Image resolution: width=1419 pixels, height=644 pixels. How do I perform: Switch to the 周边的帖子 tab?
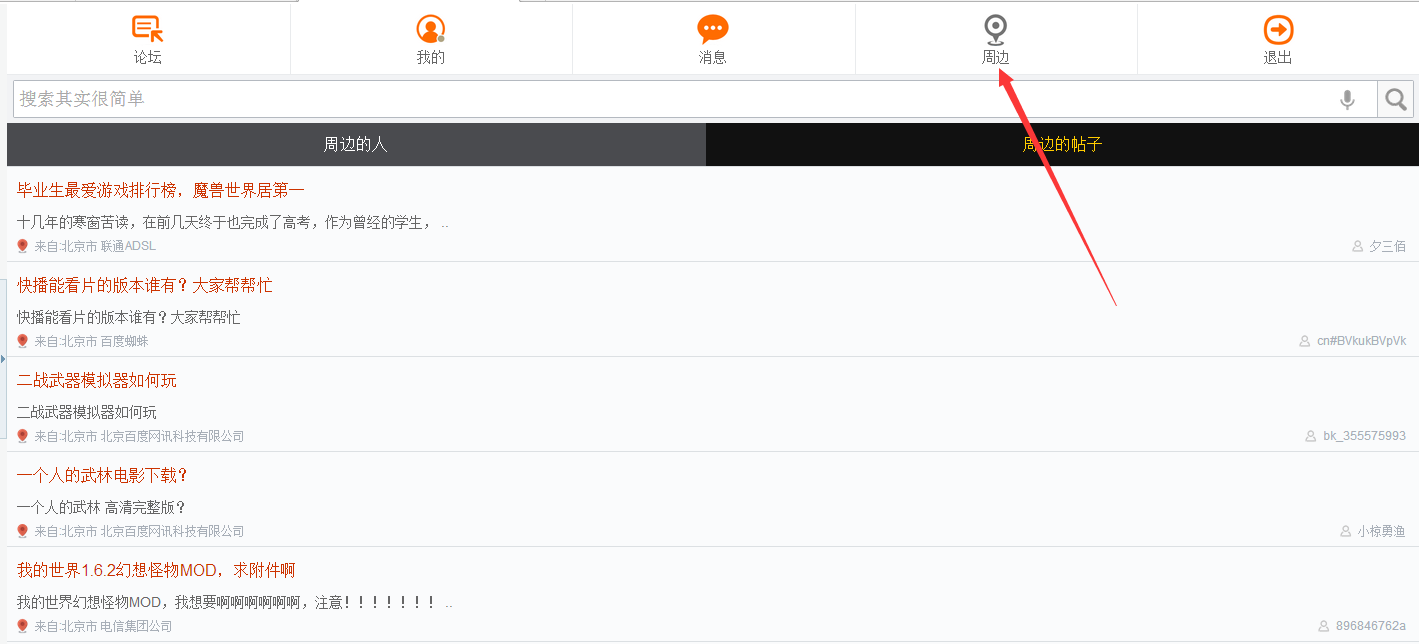click(1062, 144)
